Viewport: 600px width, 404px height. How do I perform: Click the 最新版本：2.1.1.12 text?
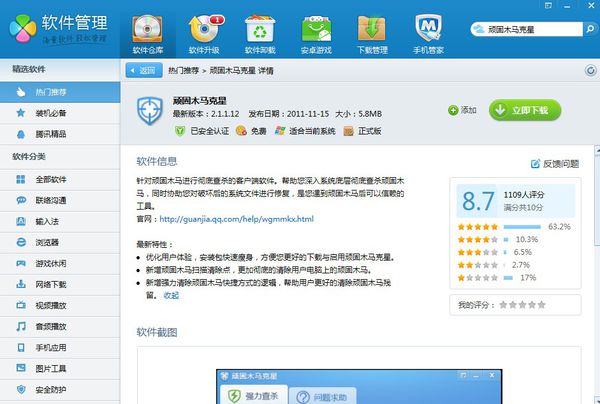[206, 114]
